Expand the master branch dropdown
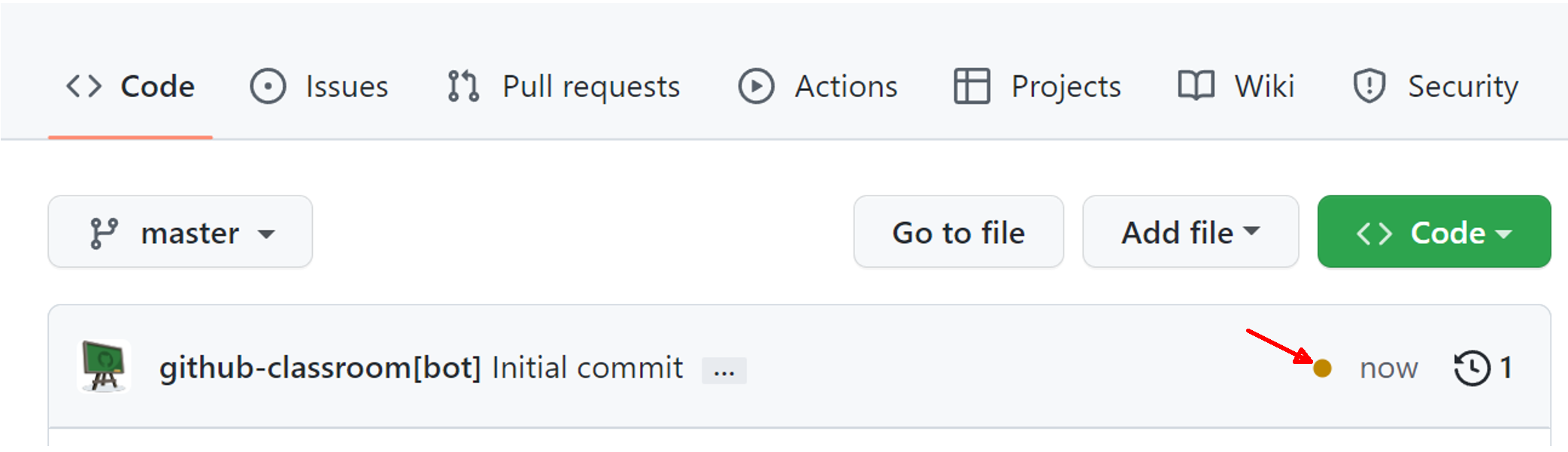The image size is (1568, 452). (x=180, y=232)
